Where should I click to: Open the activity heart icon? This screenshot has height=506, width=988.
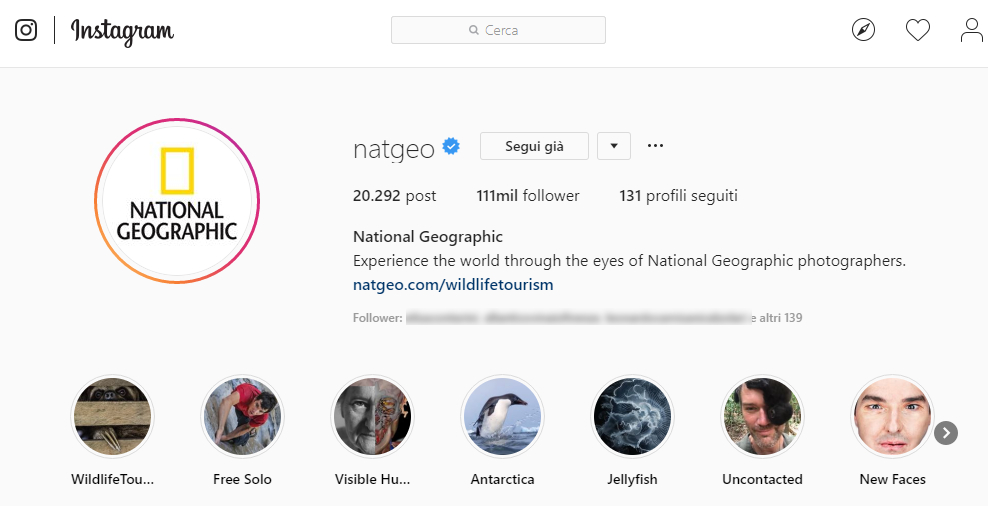click(917, 30)
